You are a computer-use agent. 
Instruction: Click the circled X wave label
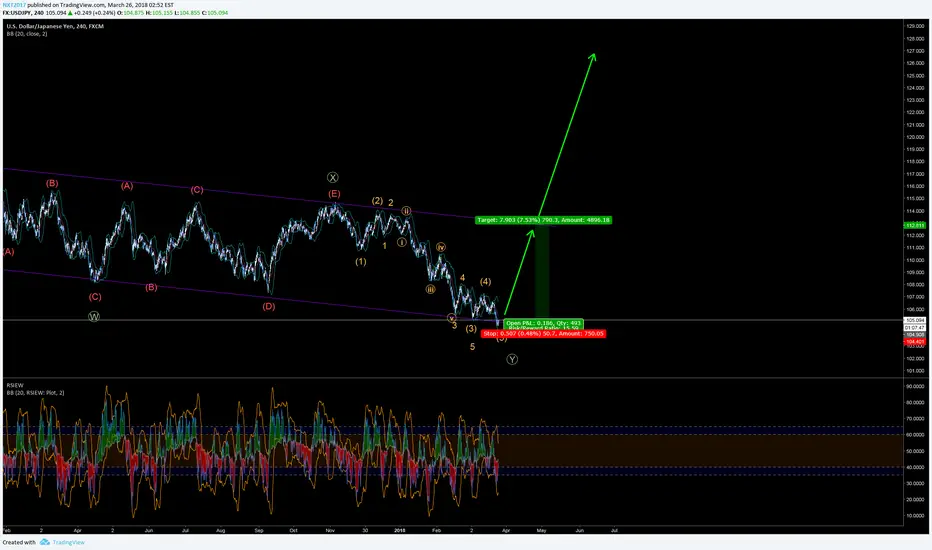[x=333, y=177]
